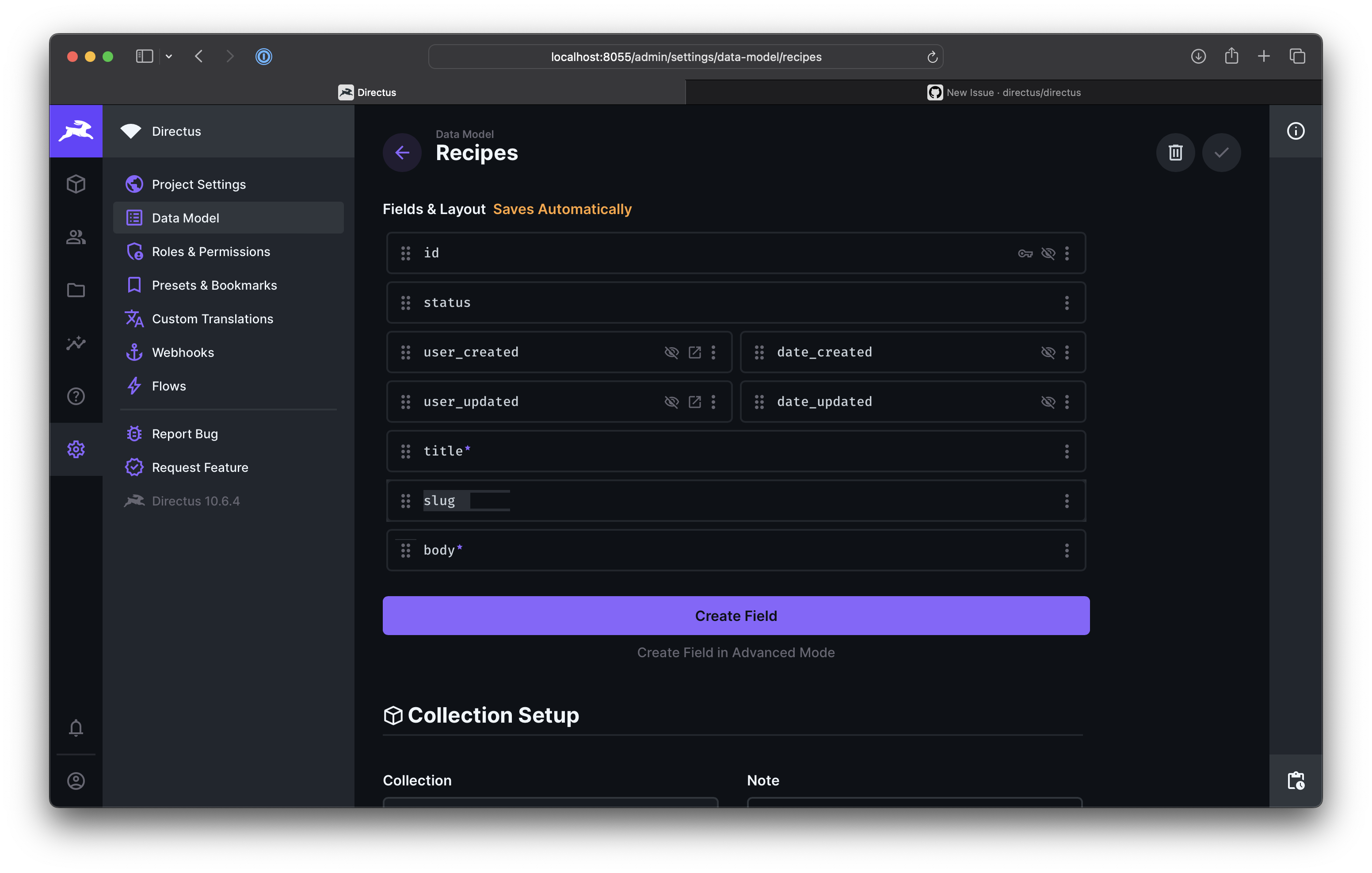The height and width of the screenshot is (873, 1372).
Task: Delete the Recipes collection using trash icon
Action: click(x=1175, y=152)
